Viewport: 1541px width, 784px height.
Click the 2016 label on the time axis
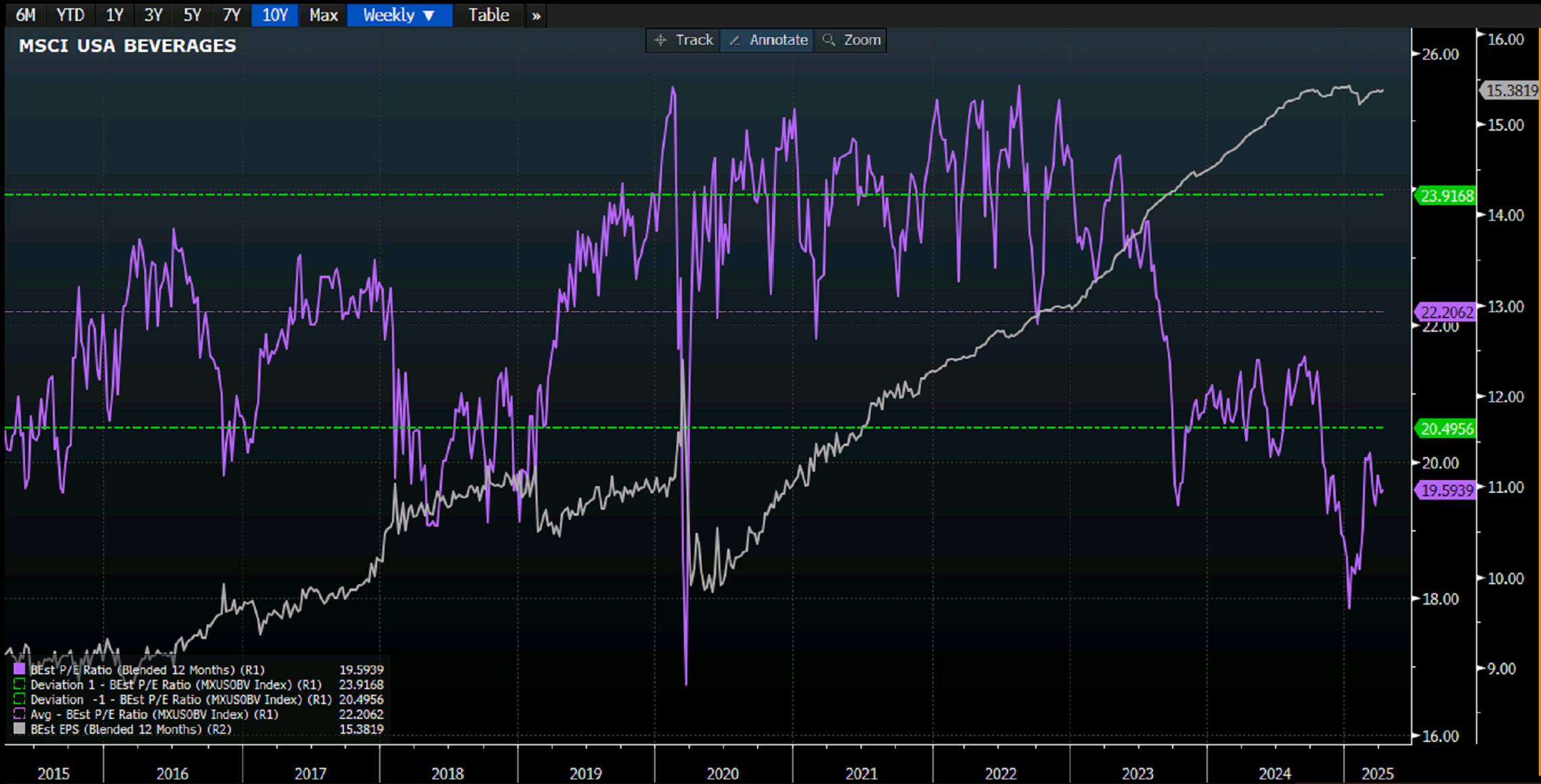(172, 773)
